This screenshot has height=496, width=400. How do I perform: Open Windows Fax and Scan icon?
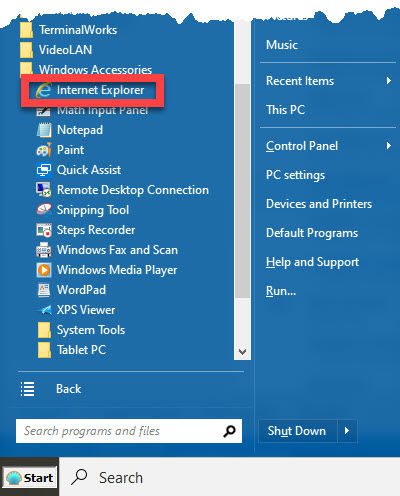point(44,250)
